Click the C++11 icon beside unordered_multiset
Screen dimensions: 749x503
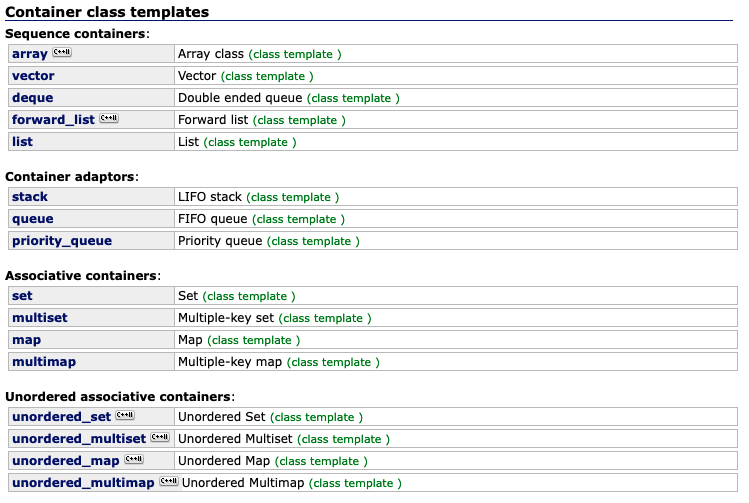click(x=160, y=437)
